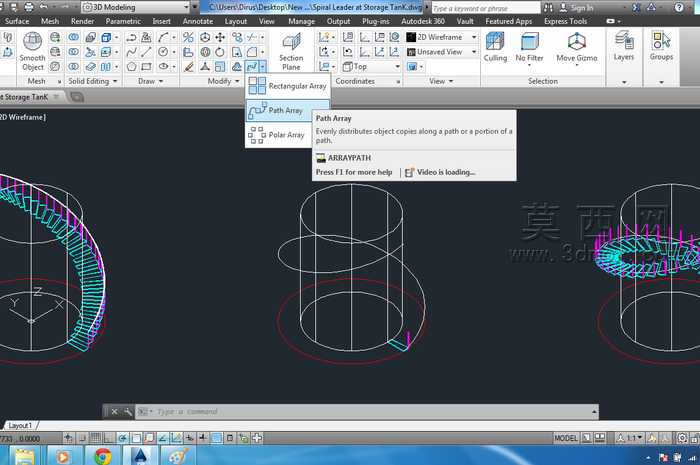700x465 pixels.
Task: Choose Rectangular Array from the menu
Action: coord(288,86)
